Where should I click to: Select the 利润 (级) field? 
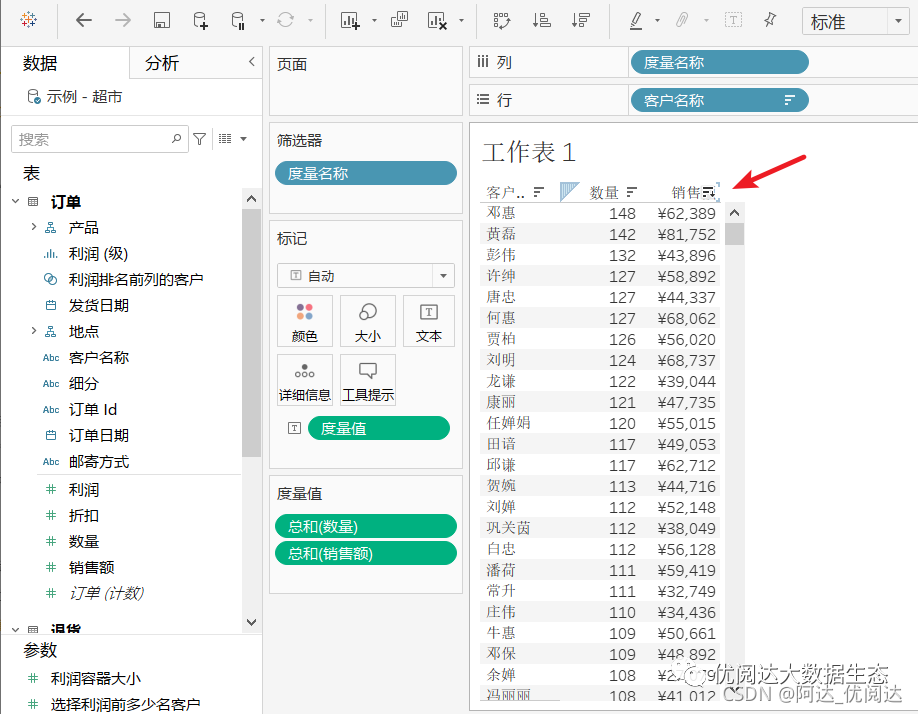(98, 253)
